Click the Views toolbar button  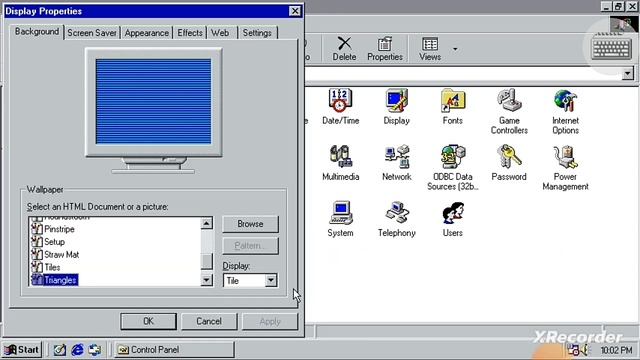[x=430, y=49]
